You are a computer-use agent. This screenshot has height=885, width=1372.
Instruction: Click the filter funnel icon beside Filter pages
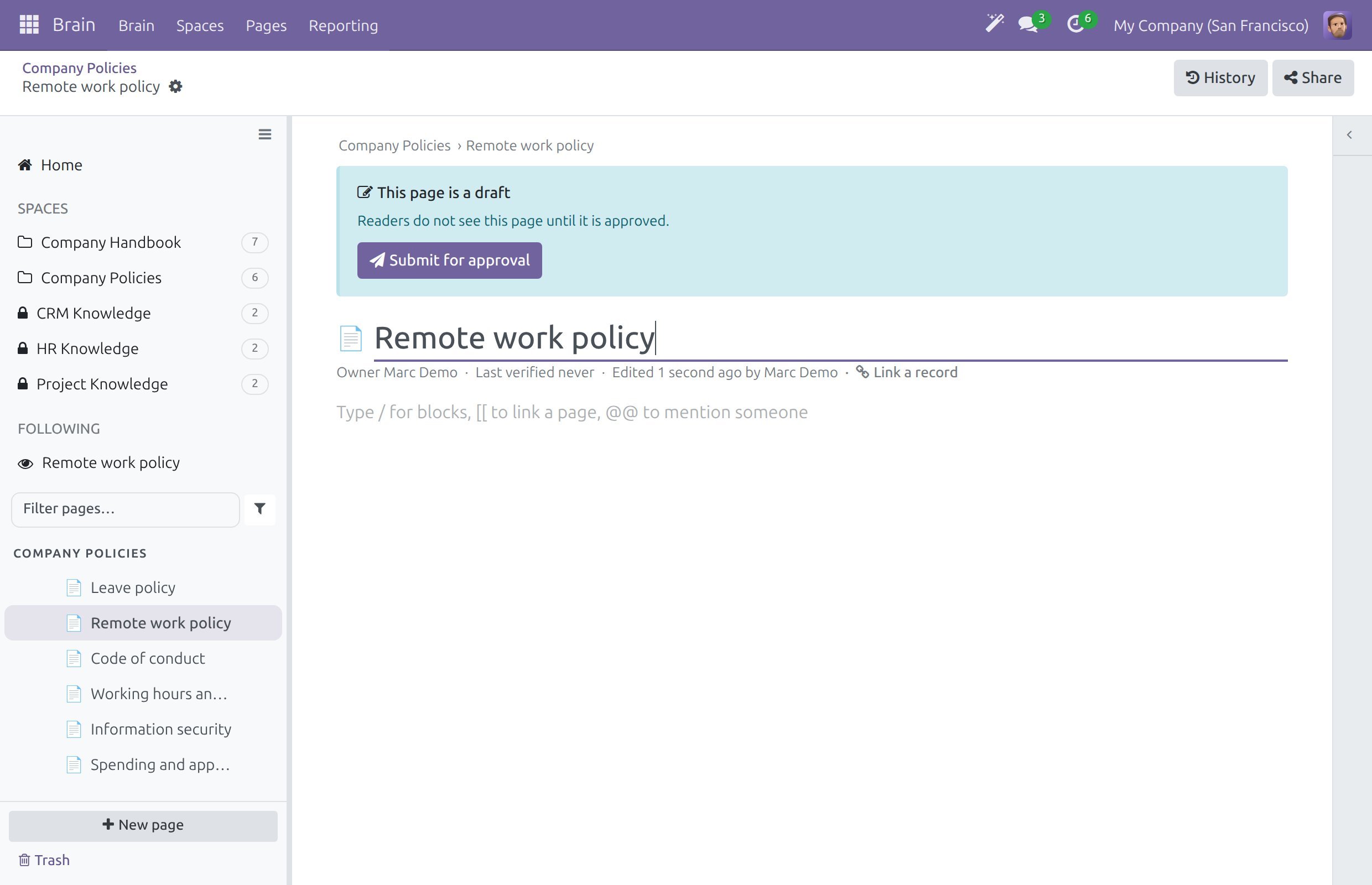point(260,508)
